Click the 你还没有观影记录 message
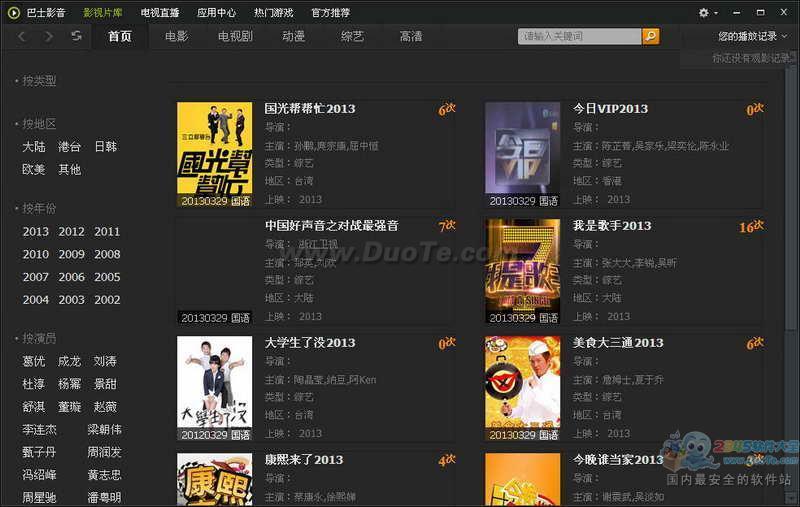This screenshot has height=507, width=800. tap(751, 58)
